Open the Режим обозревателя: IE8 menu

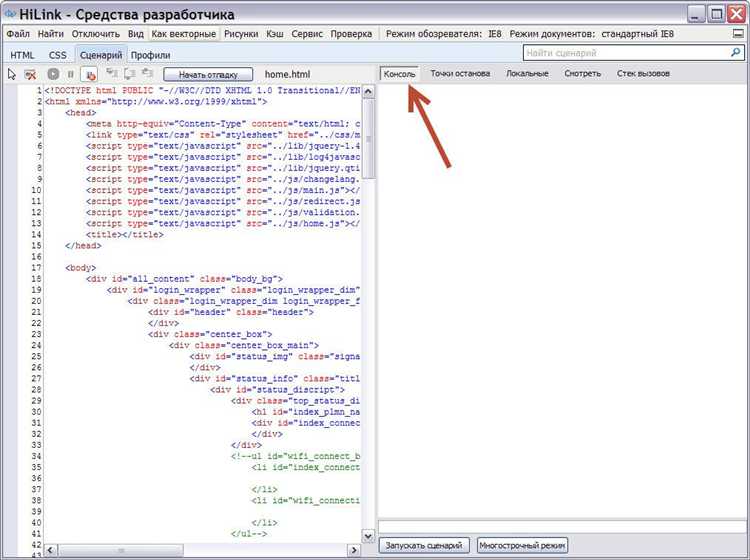(x=443, y=34)
